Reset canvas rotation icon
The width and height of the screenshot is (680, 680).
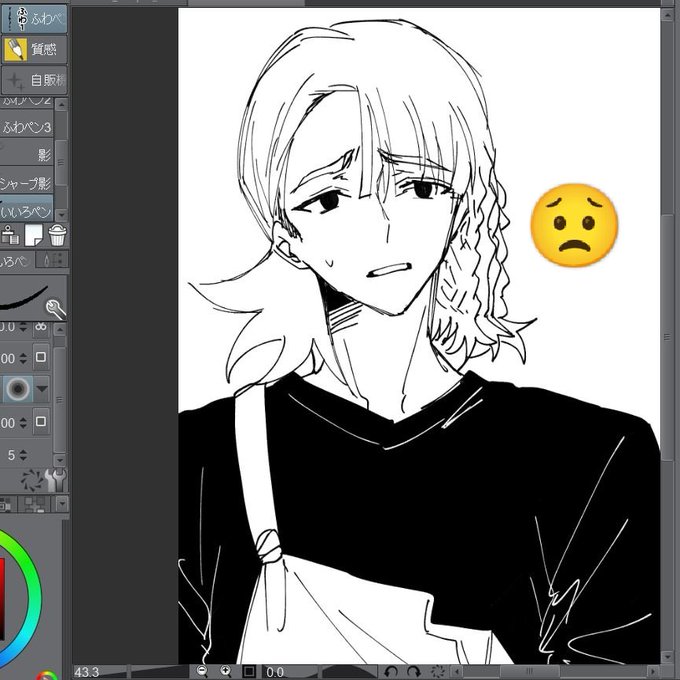(x=438, y=671)
